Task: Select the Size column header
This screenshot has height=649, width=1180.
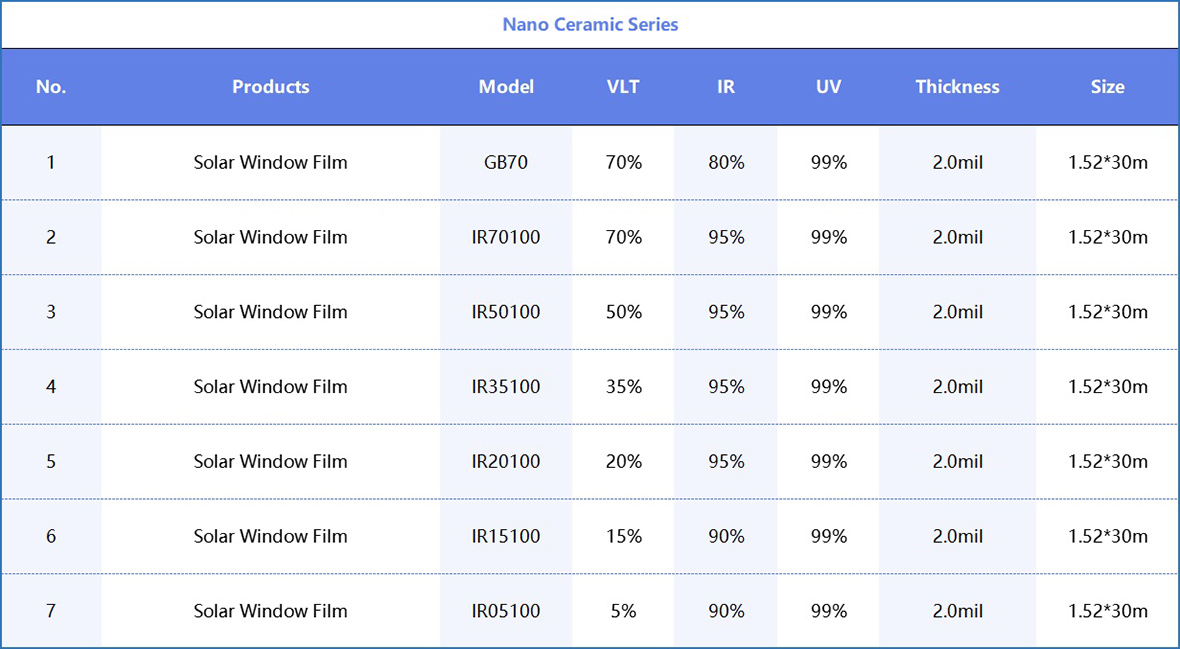Action: pyautogui.click(x=1107, y=87)
